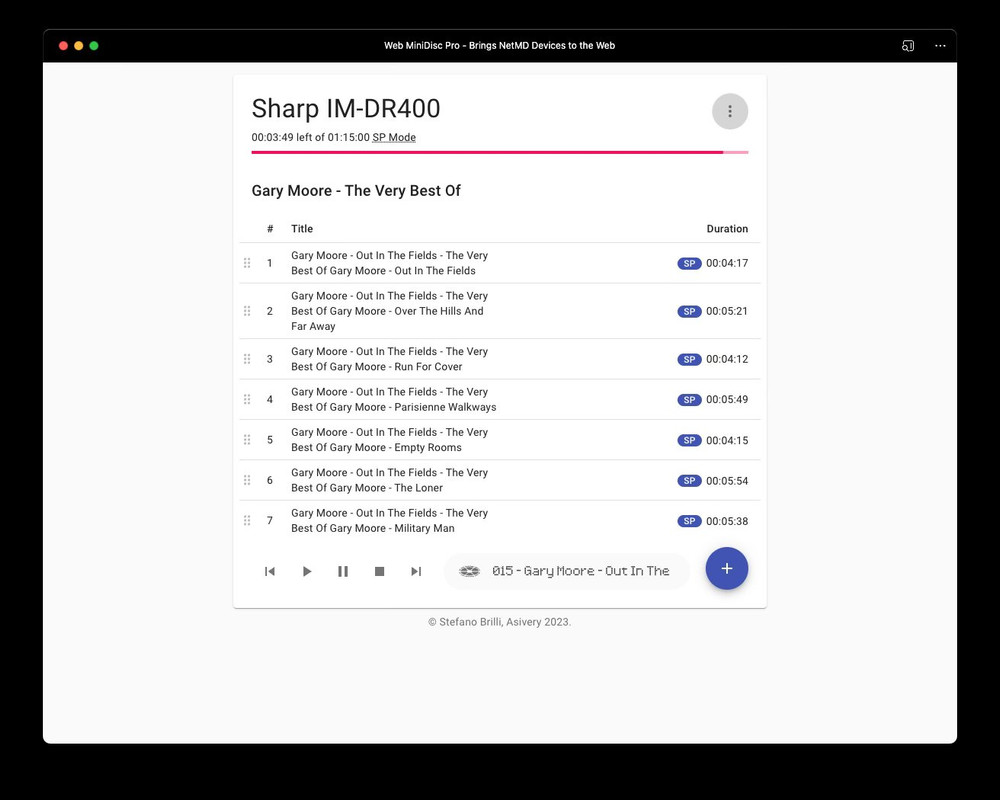This screenshot has height=800, width=1000.
Task: Grab the drag handle for track 6
Action: click(x=247, y=480)
